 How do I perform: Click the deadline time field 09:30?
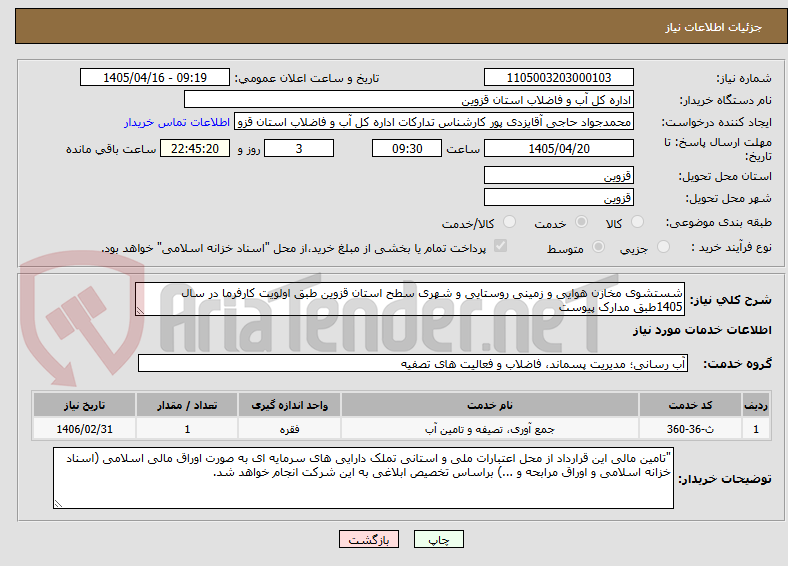tap(407, 148)
